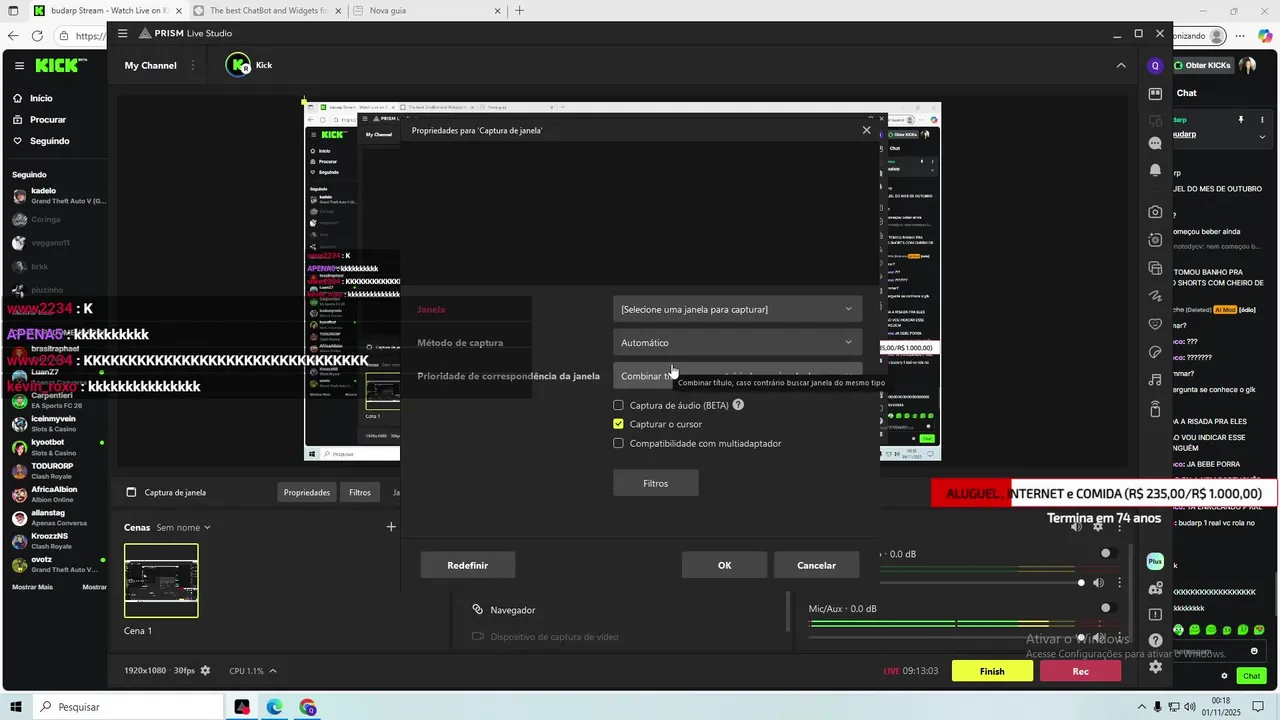
Task: Open the remote control icon in sidebar
Action: (x=1155, y=409)
